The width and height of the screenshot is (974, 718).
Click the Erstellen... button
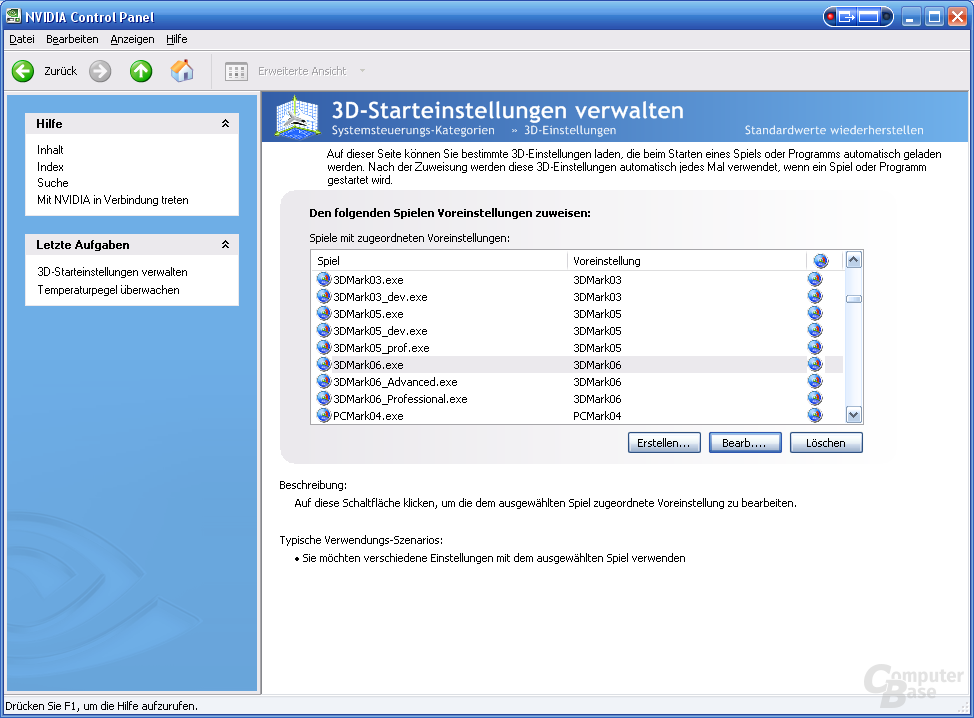(664, 443)
